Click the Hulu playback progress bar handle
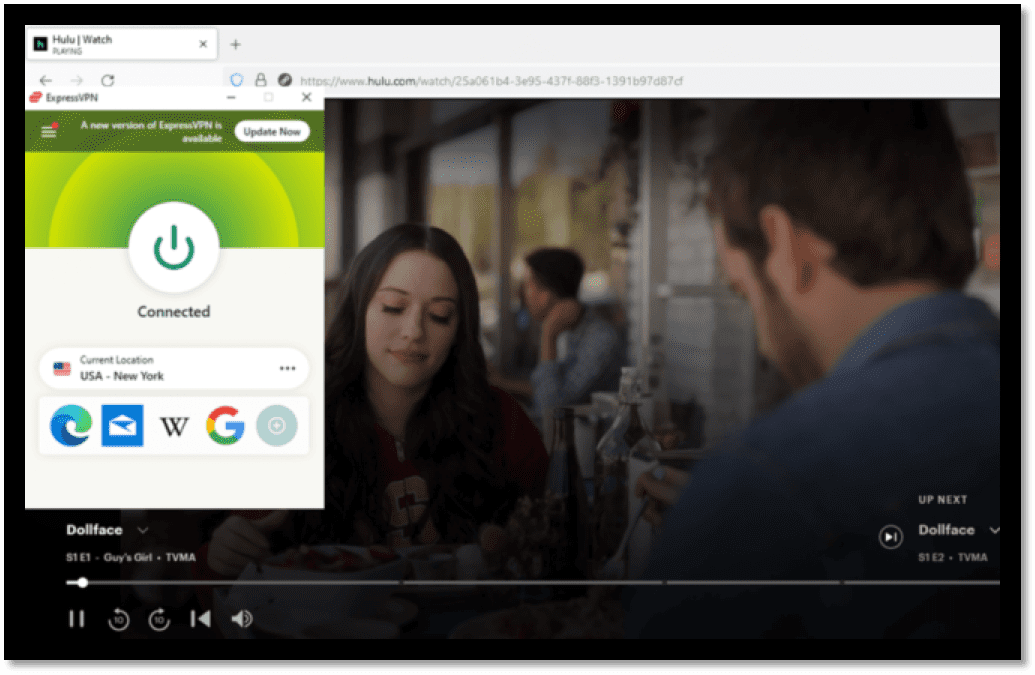This screenshot has height=675, width=1035. point(83,583)
